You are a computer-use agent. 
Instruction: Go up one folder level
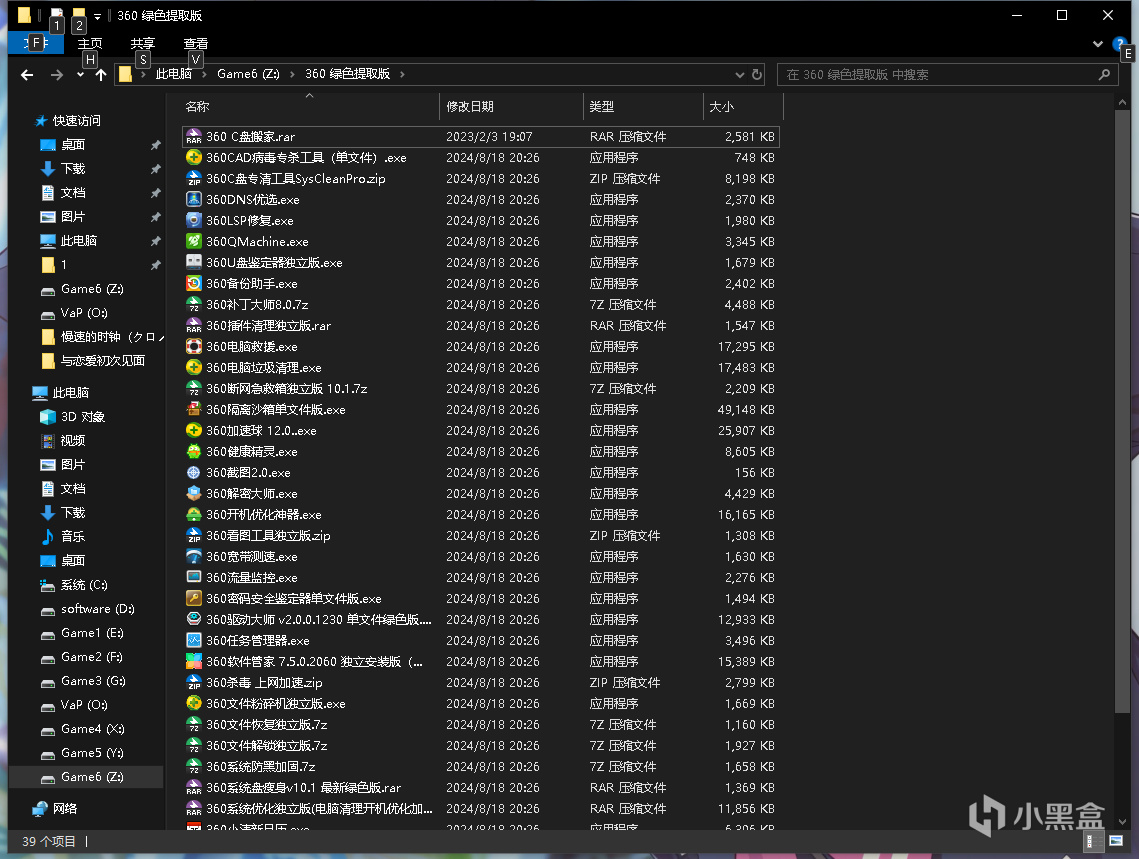tap(101, 75)
